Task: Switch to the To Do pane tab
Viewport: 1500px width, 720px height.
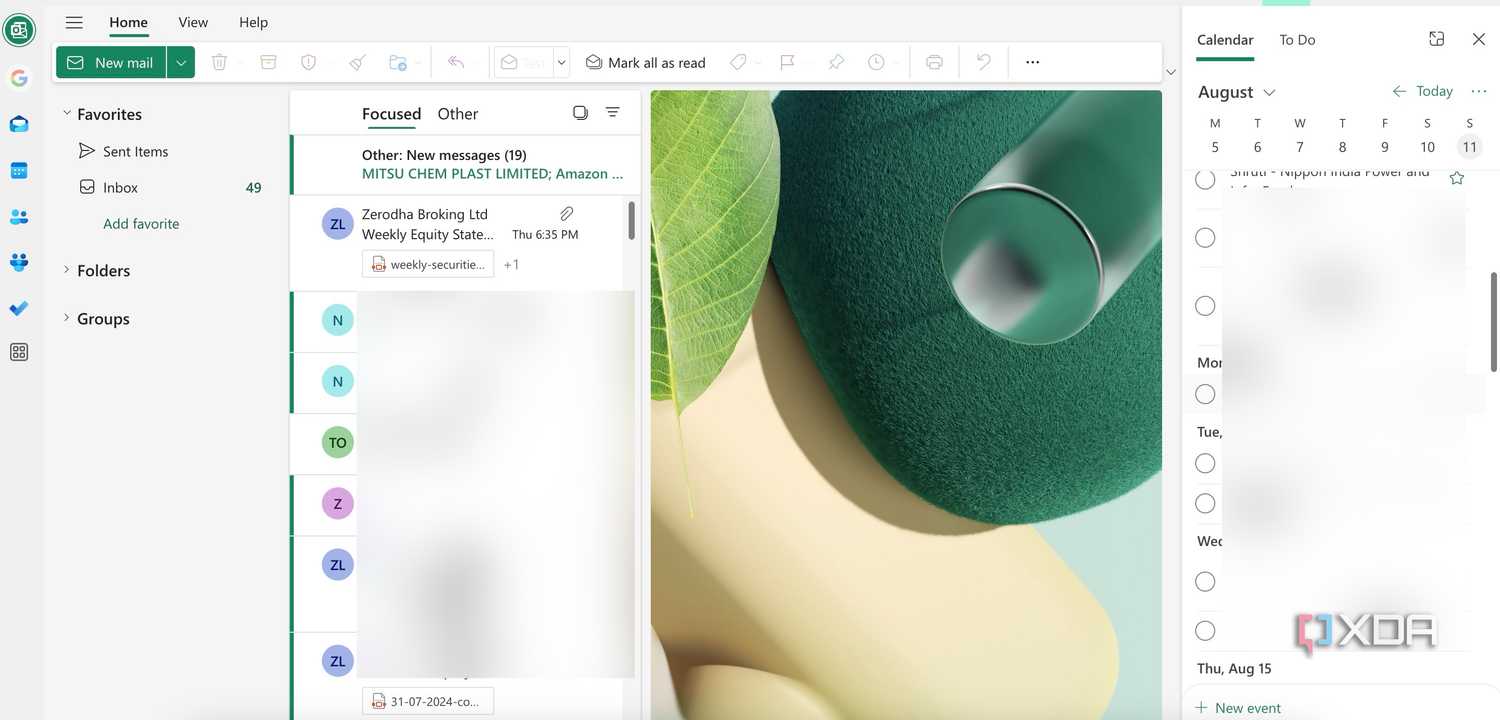Action: 1297,40
